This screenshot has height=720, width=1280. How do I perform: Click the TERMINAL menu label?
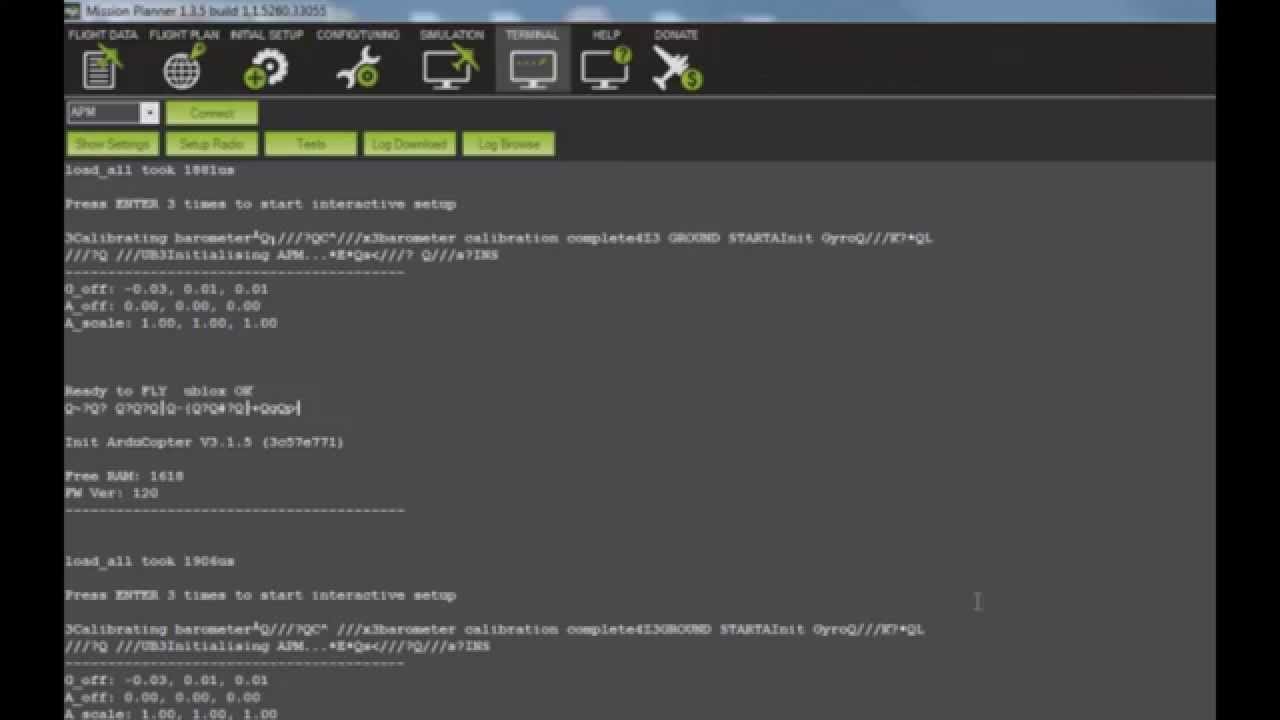(x=532, y=35)
